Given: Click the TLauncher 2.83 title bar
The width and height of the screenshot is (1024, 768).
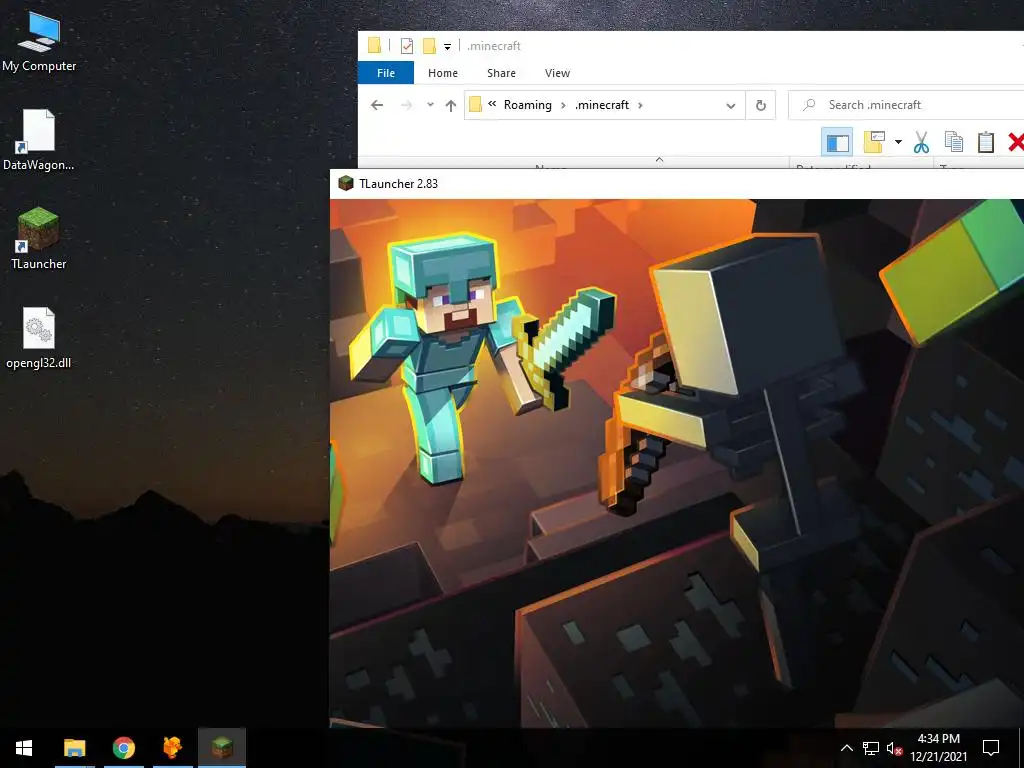Looking at the screenshot, I should [x=677, y=184].
